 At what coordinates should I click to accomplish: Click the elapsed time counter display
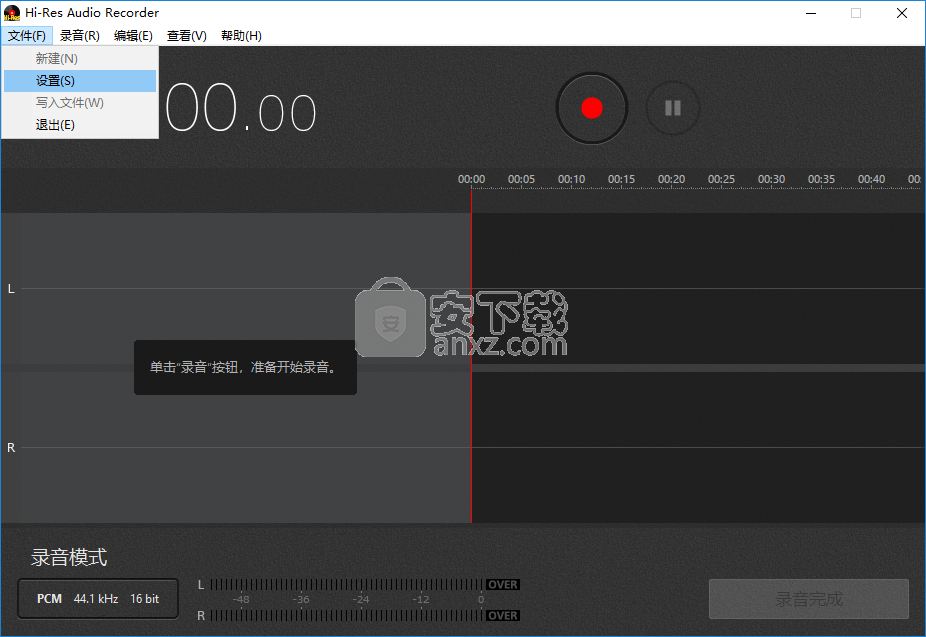[241, 108]
